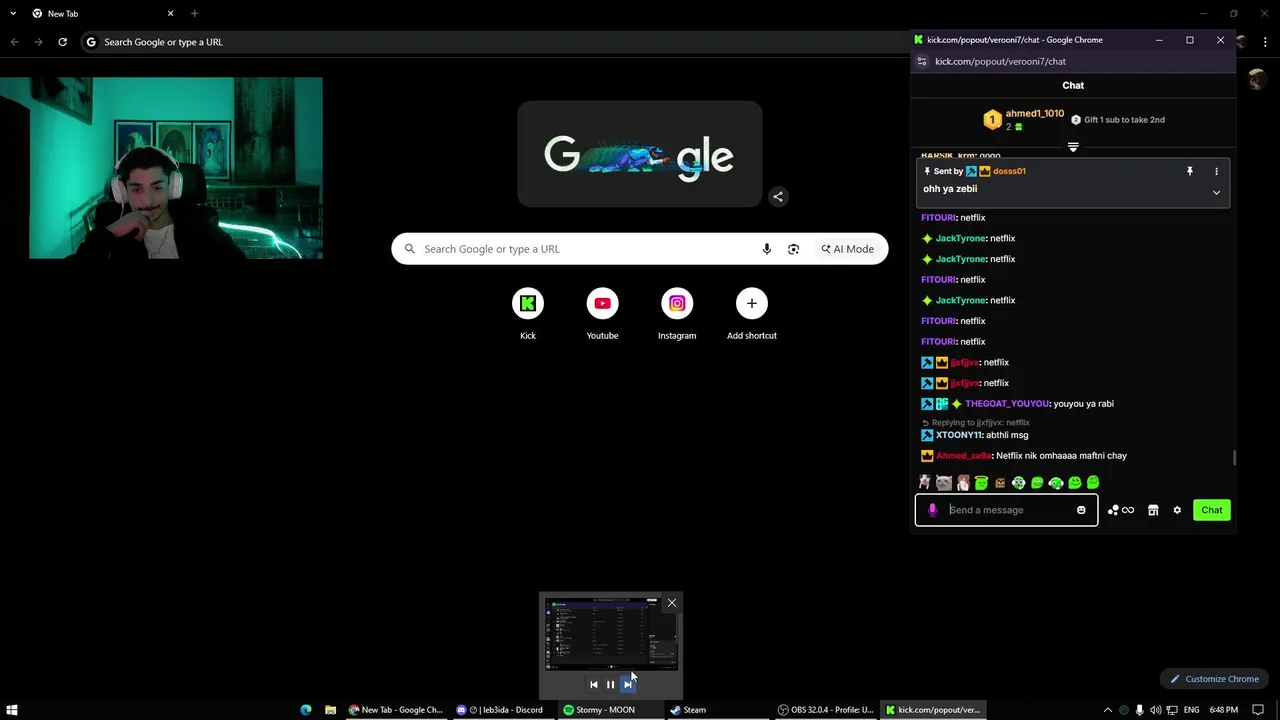Send message with green Chat button
Screen dimensions: 1280x720
1212,510
